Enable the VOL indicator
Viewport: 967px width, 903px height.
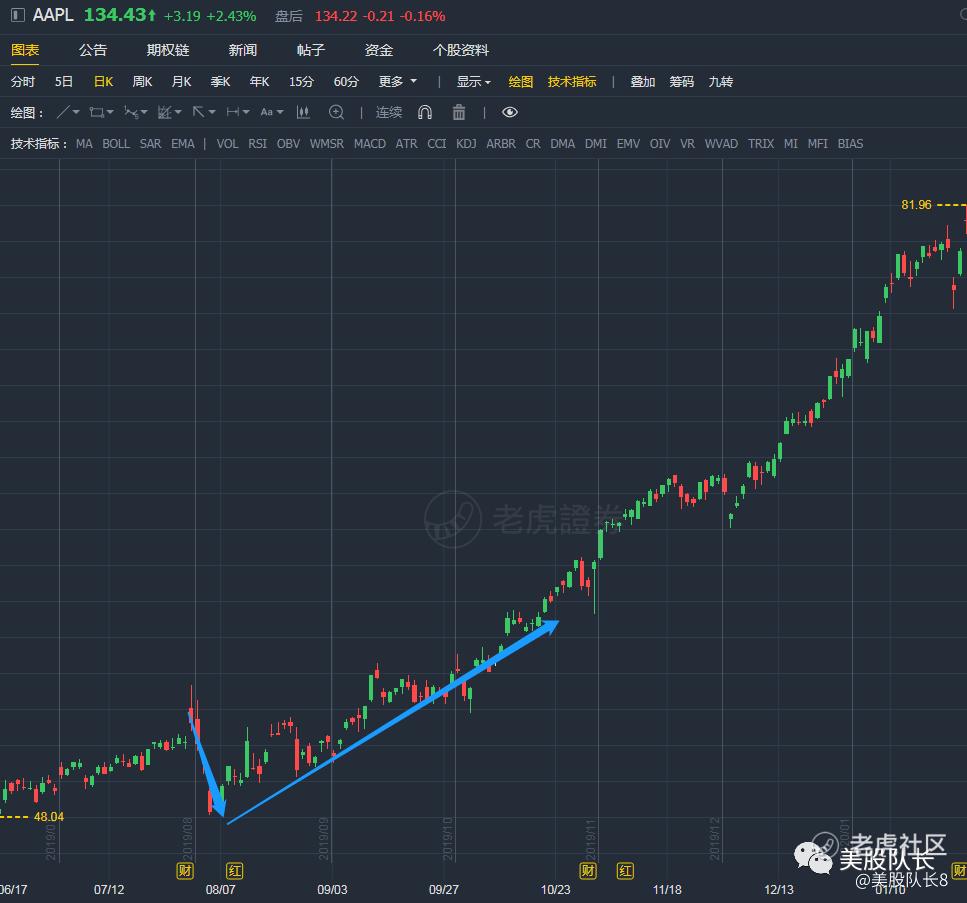[x=227, y=144]
